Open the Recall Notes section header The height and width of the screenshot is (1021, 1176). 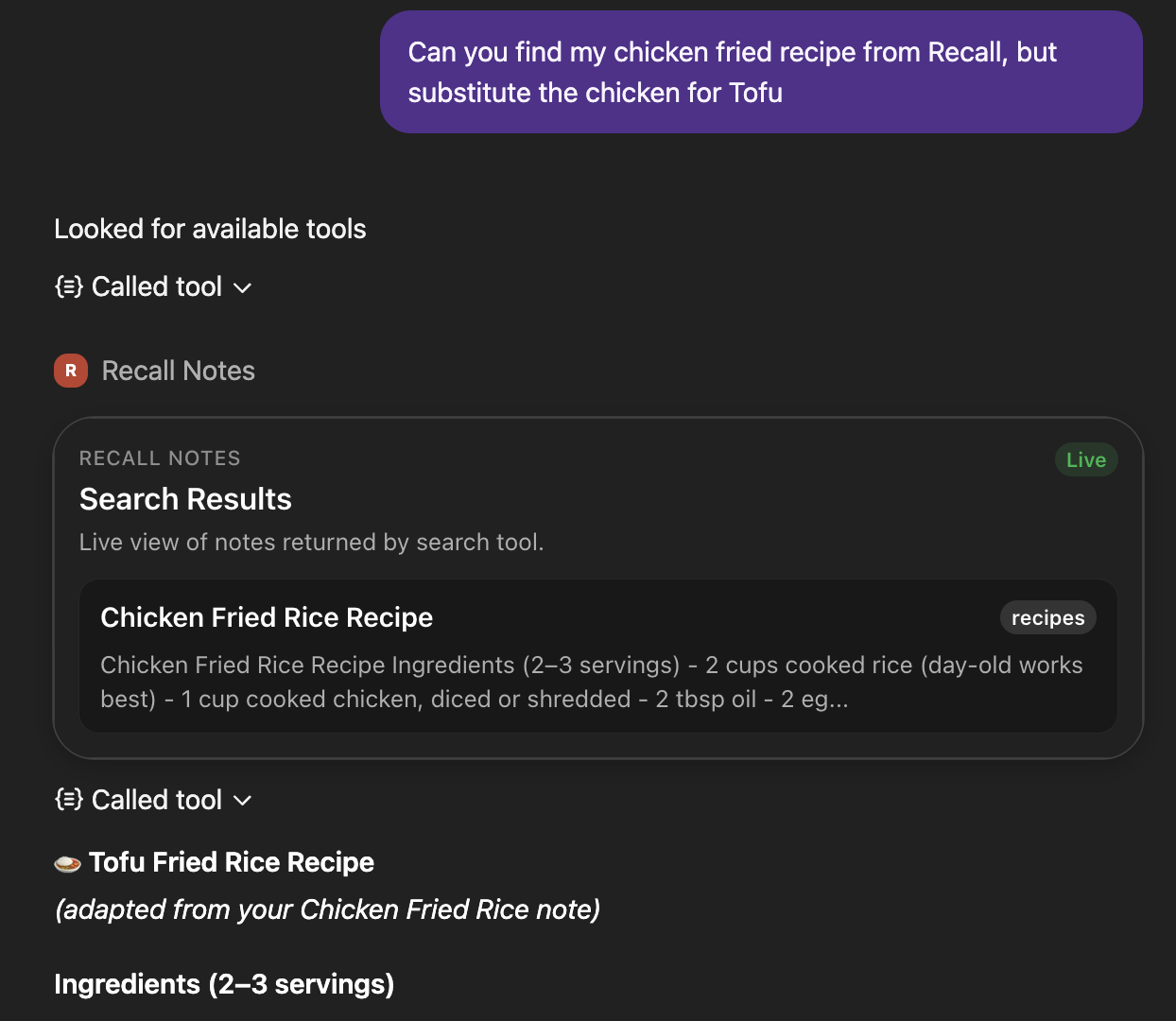tap(178, 371)
